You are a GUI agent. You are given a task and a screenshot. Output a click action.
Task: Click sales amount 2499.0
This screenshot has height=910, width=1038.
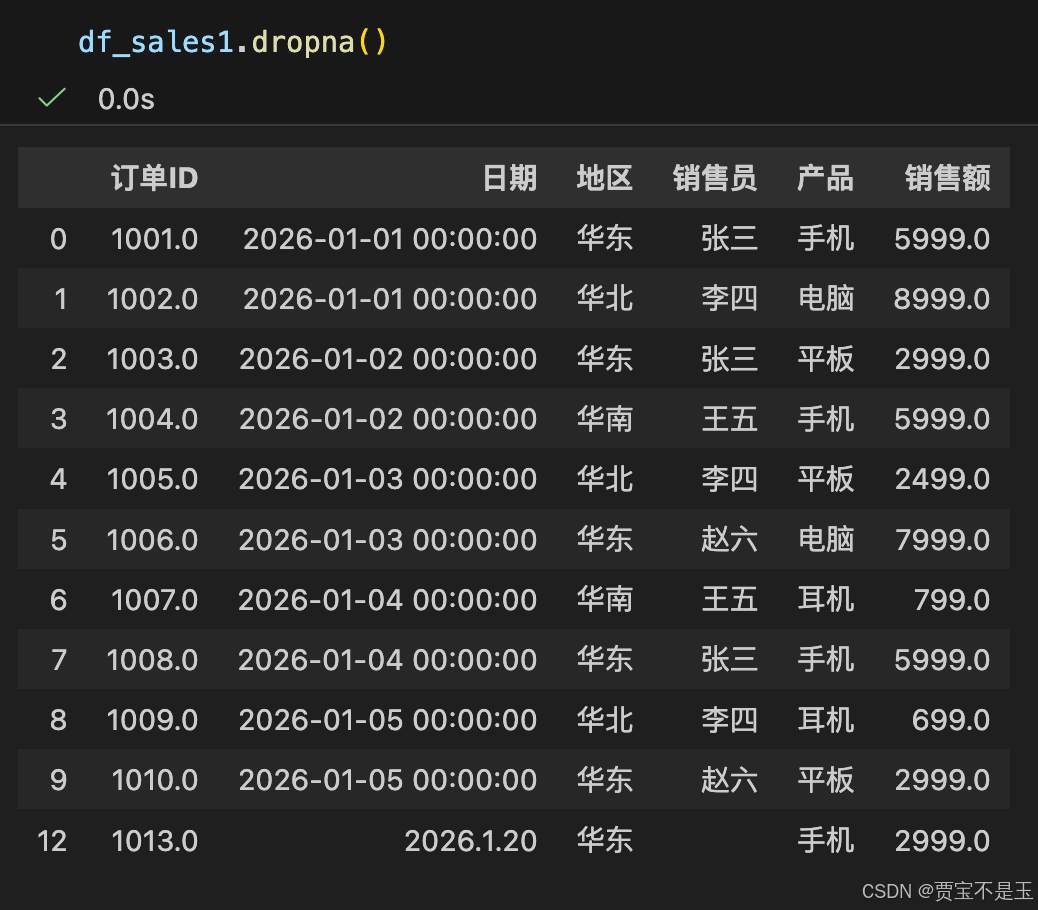pos(943,479)
